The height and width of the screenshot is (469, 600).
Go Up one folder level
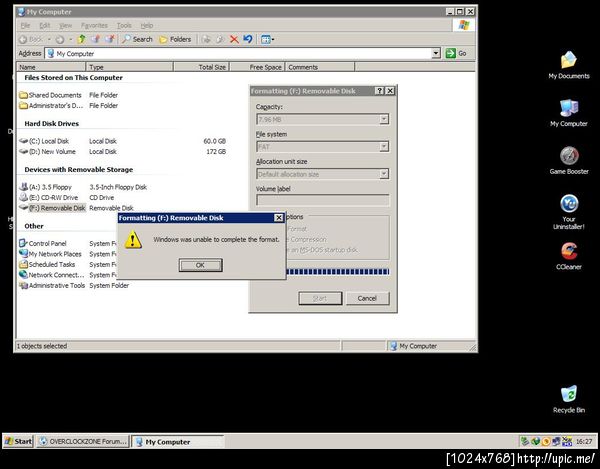[x=81, y=39]
